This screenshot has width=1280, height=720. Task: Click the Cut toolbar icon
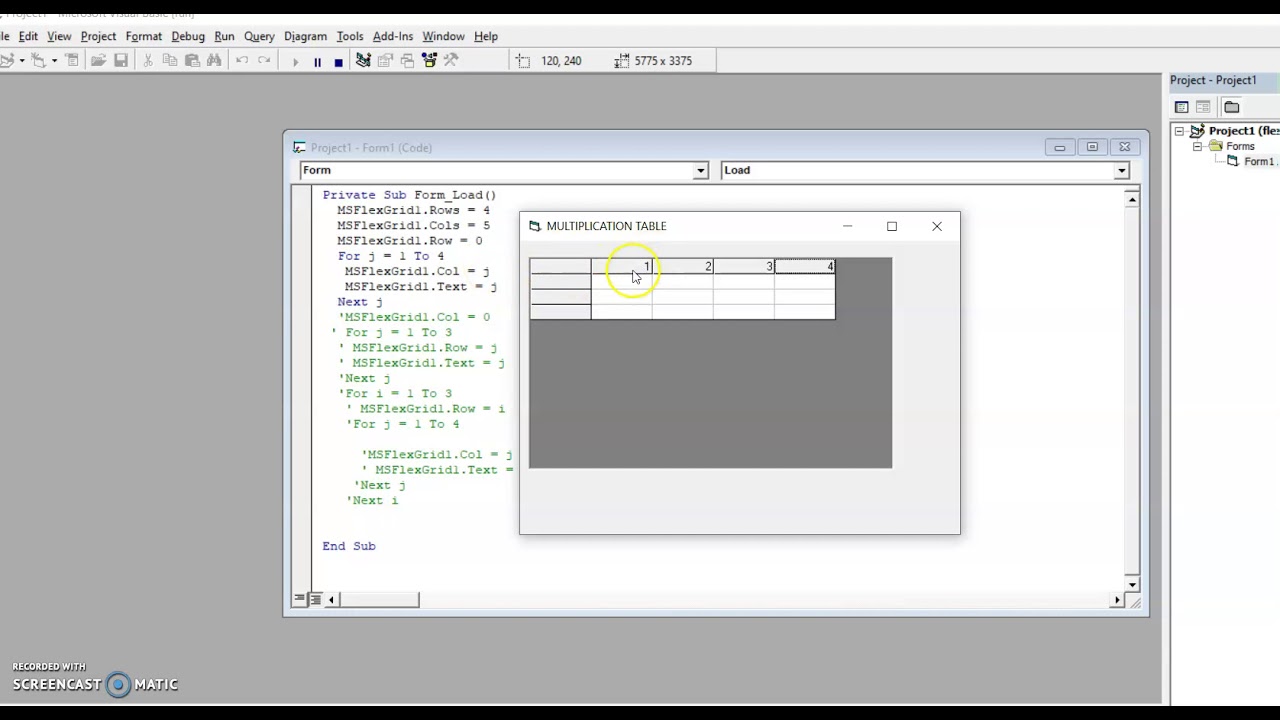point(148,61)
